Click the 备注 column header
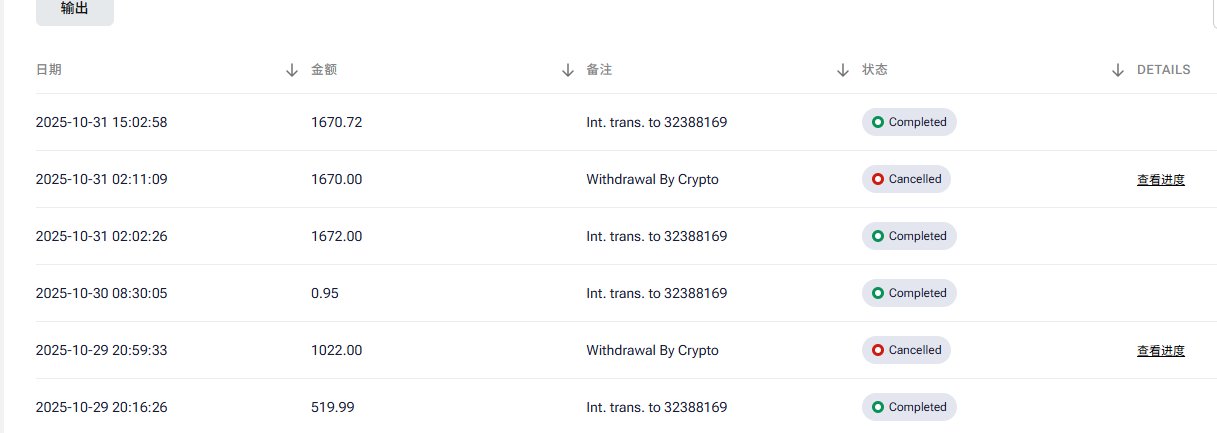This screenshot has width=1217, height=433. (x=599, y=70)
